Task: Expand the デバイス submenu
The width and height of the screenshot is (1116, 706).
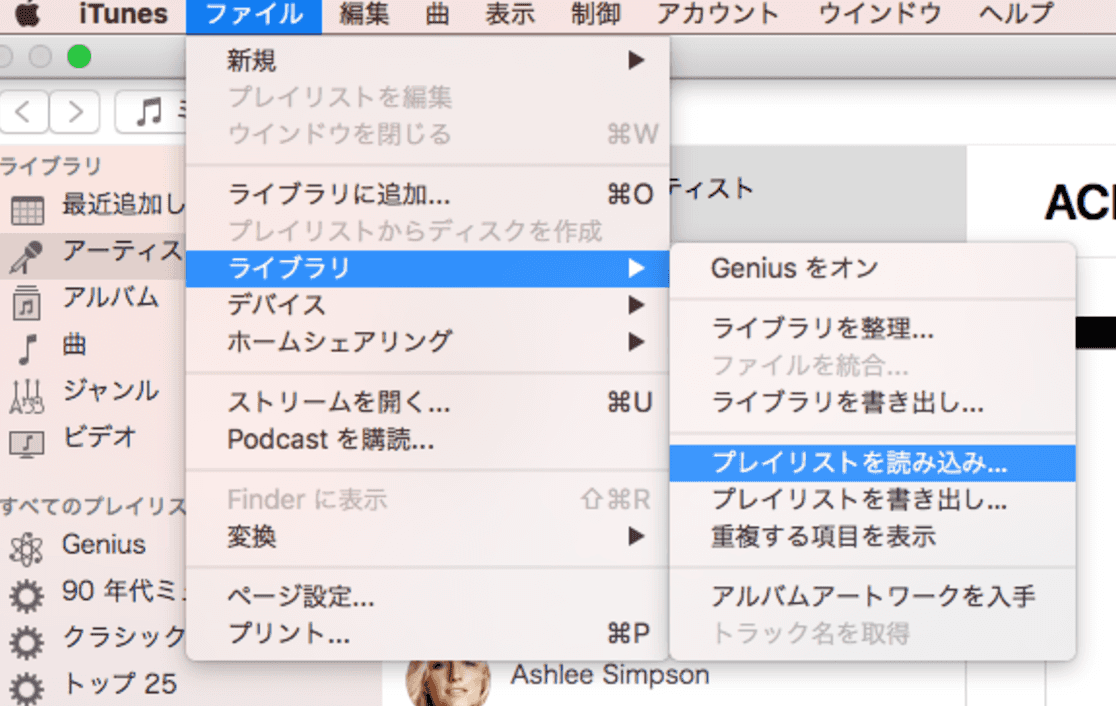Action: pos(427,305)
